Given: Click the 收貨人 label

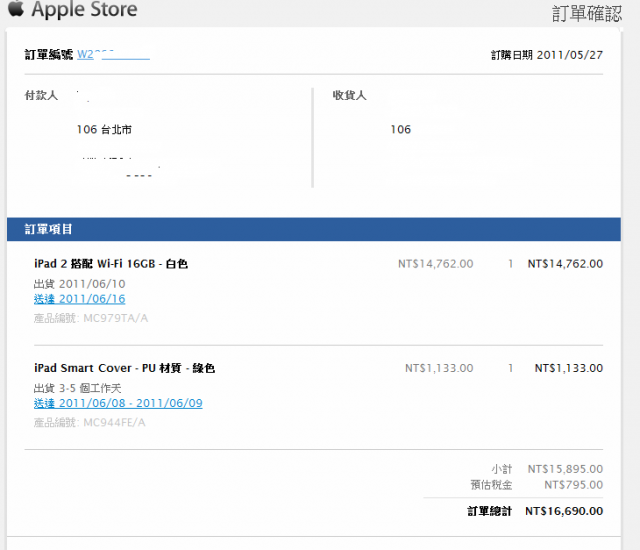Looking at the screenshot, I should (x=349, y=95).
